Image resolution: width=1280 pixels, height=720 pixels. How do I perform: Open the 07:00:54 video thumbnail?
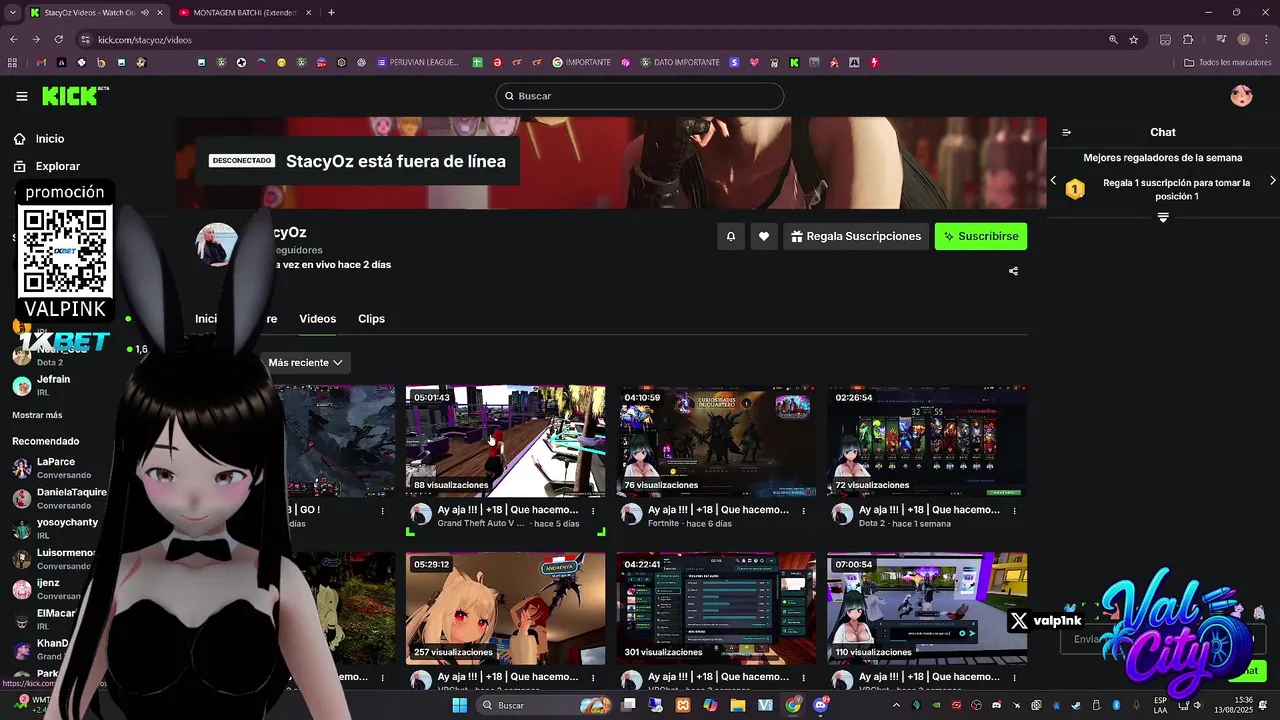(x=927, y=608)
